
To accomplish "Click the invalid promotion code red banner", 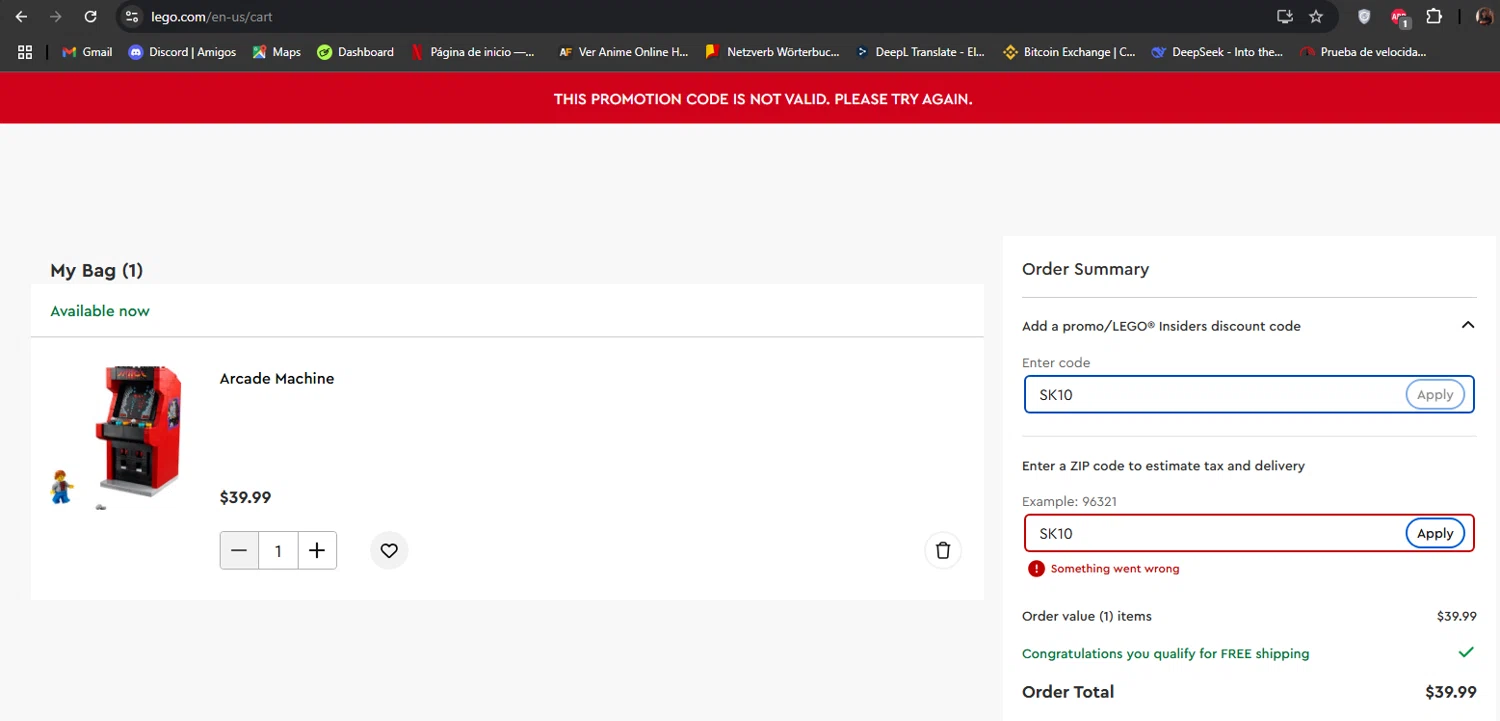I will click(750, 99).
